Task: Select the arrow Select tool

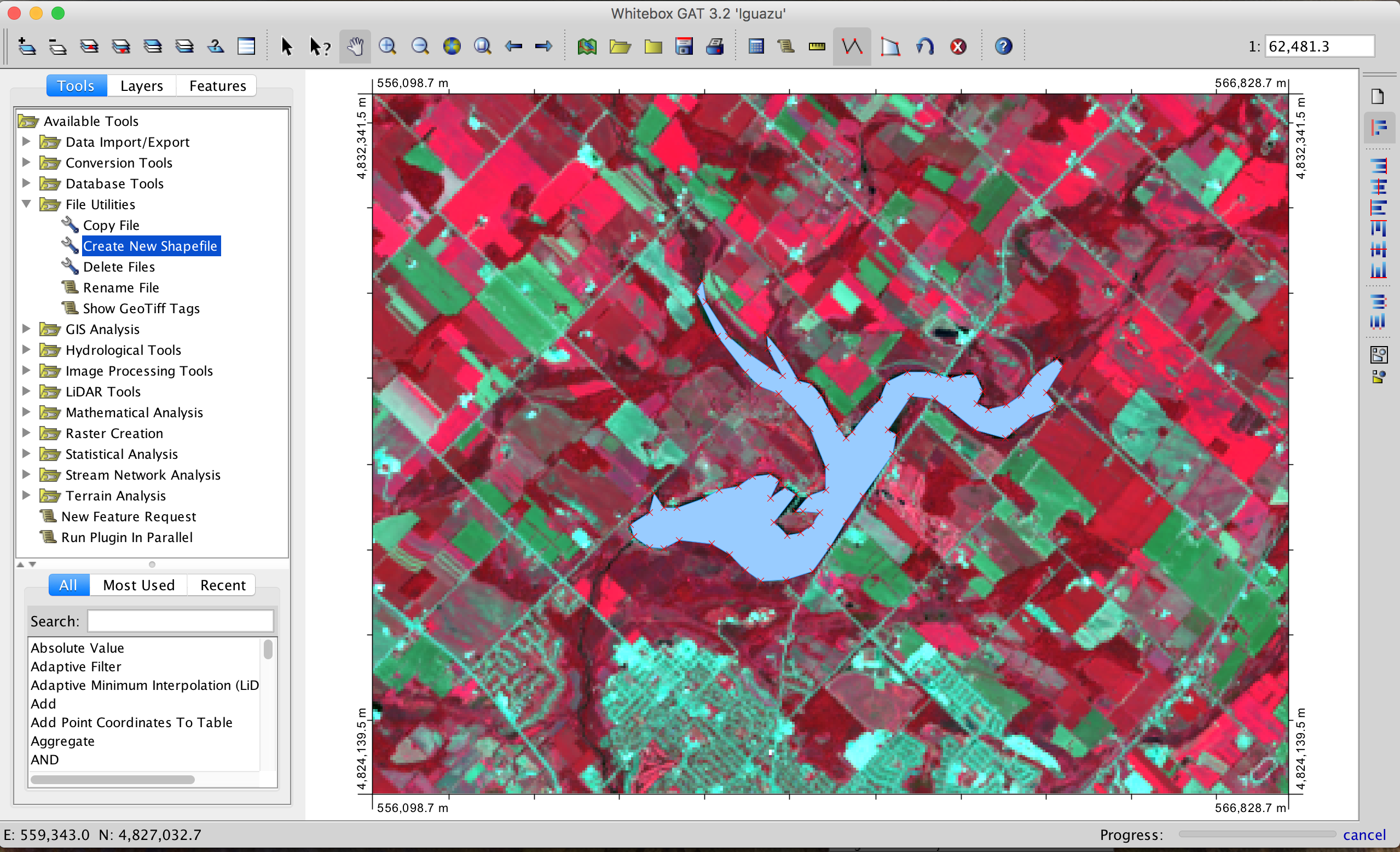Action: tap(287, 47)
